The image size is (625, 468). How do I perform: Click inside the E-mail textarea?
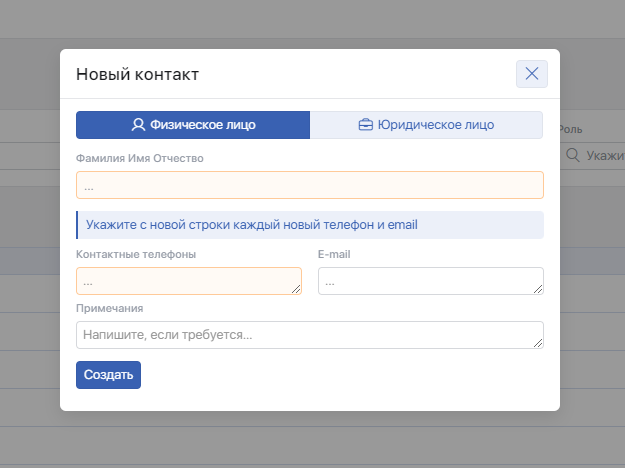click(428, 281)
